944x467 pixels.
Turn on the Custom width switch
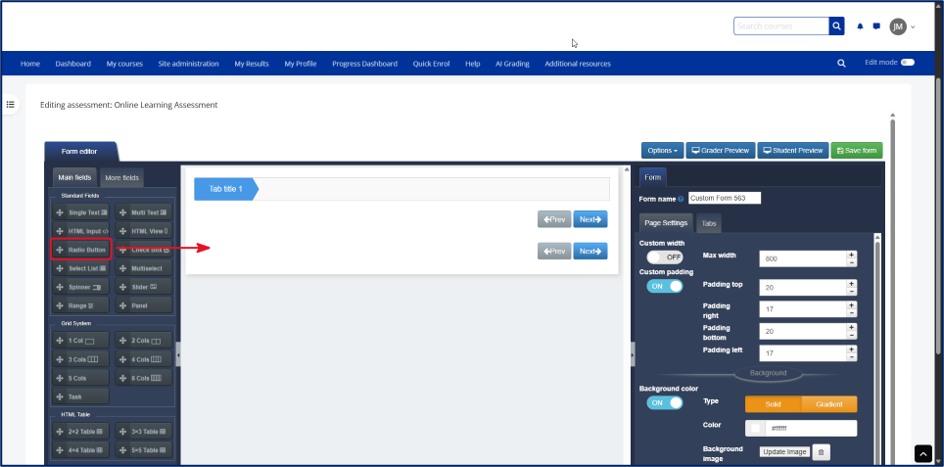tap(665, 257)
